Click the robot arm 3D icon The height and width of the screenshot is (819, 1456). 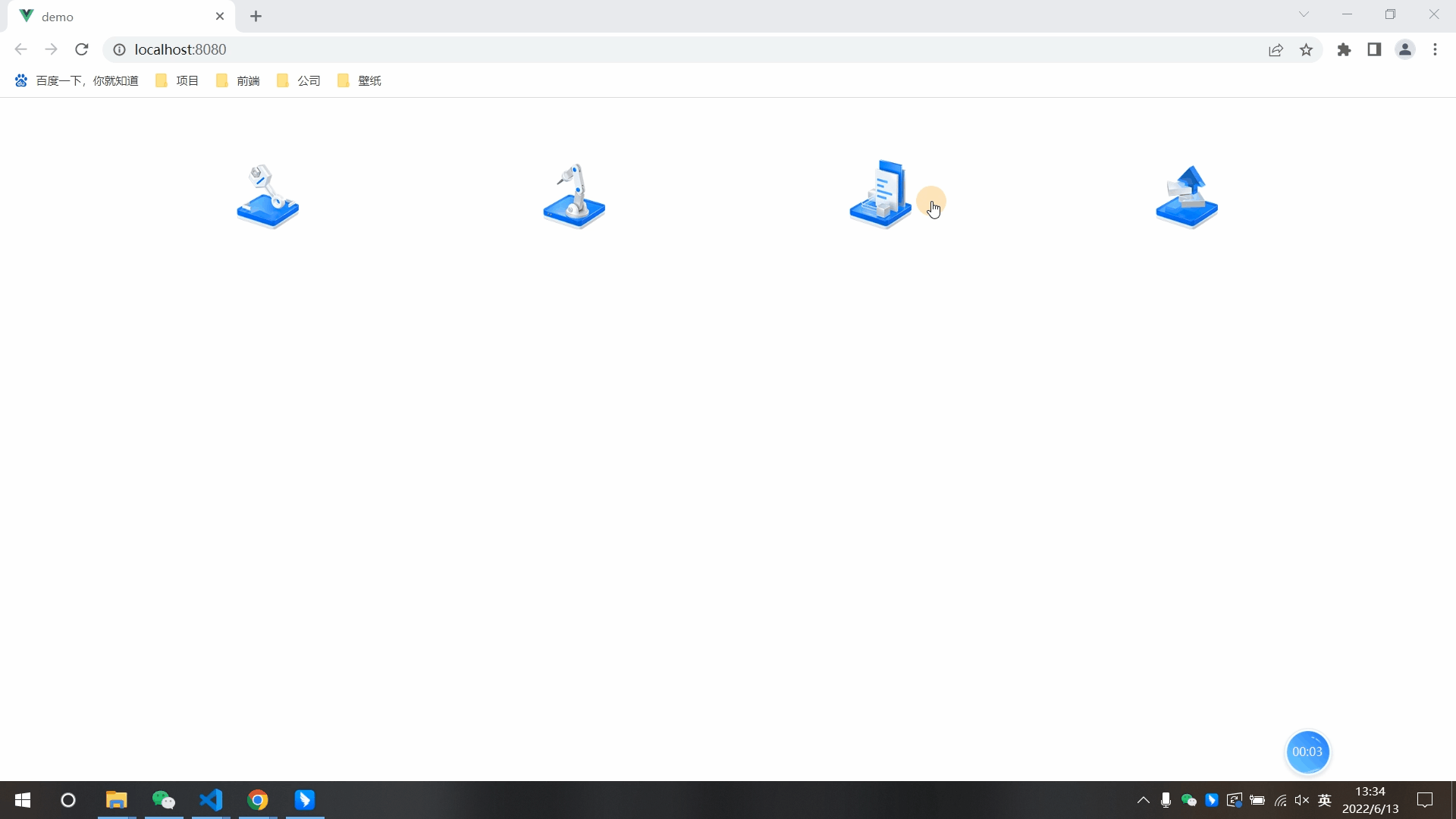tap(574, 196)
